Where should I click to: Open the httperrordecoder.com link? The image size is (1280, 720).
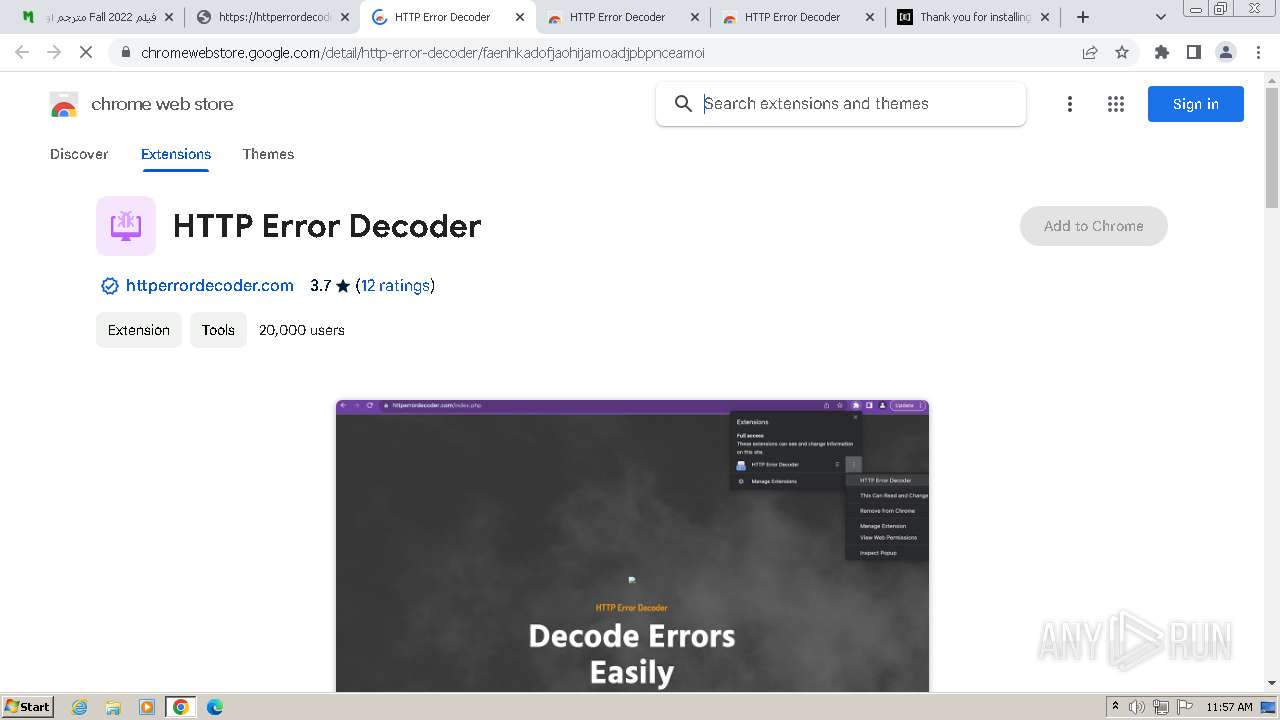(210, 286)
